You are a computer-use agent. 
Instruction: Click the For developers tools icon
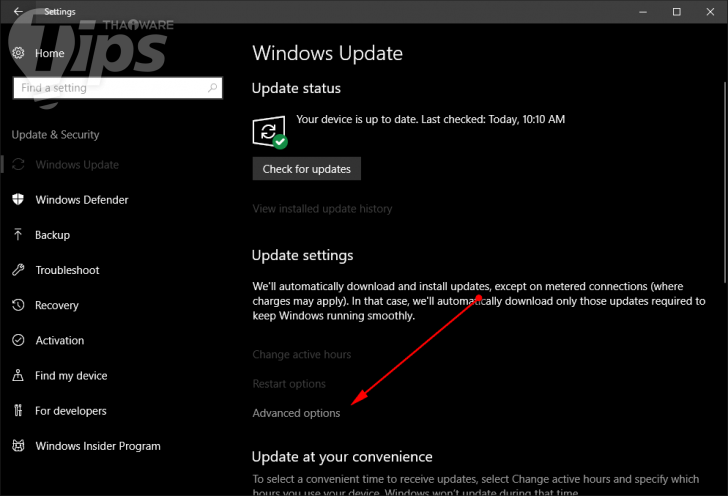point(18,410)
